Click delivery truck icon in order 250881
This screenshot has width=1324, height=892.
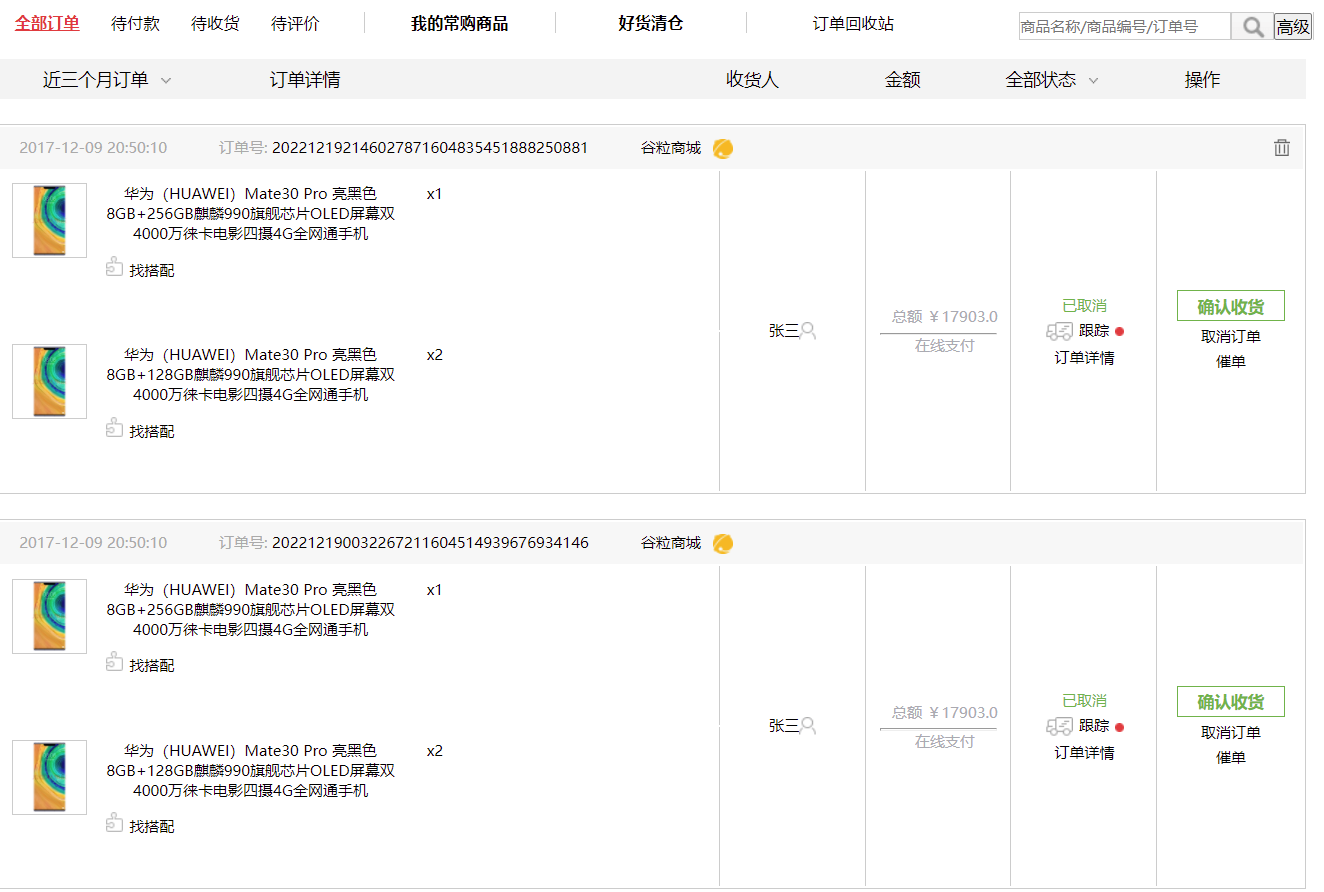(x=1059, y=332)
